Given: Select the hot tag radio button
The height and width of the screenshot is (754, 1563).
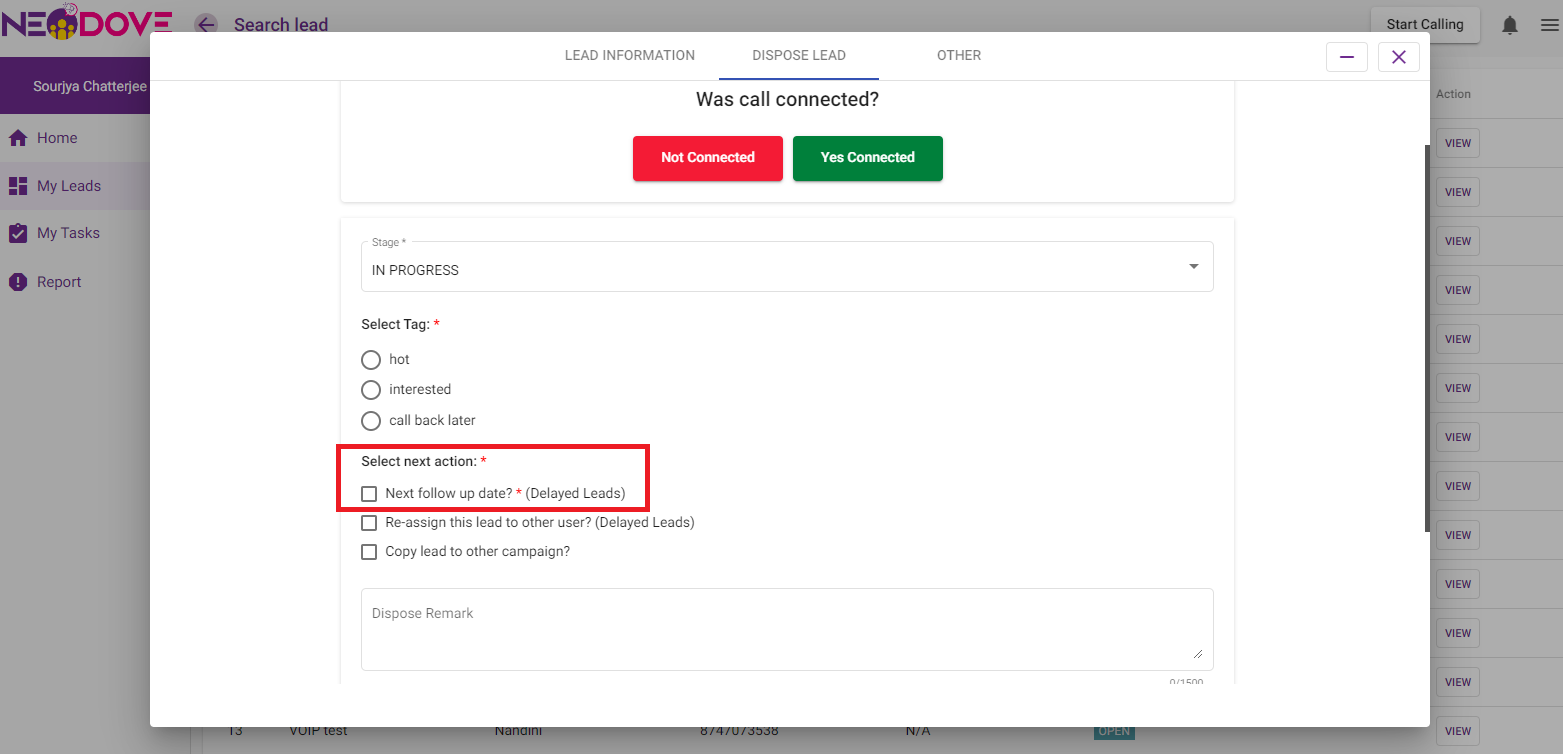Looking at the screenshot, I should tap(371, 359).
